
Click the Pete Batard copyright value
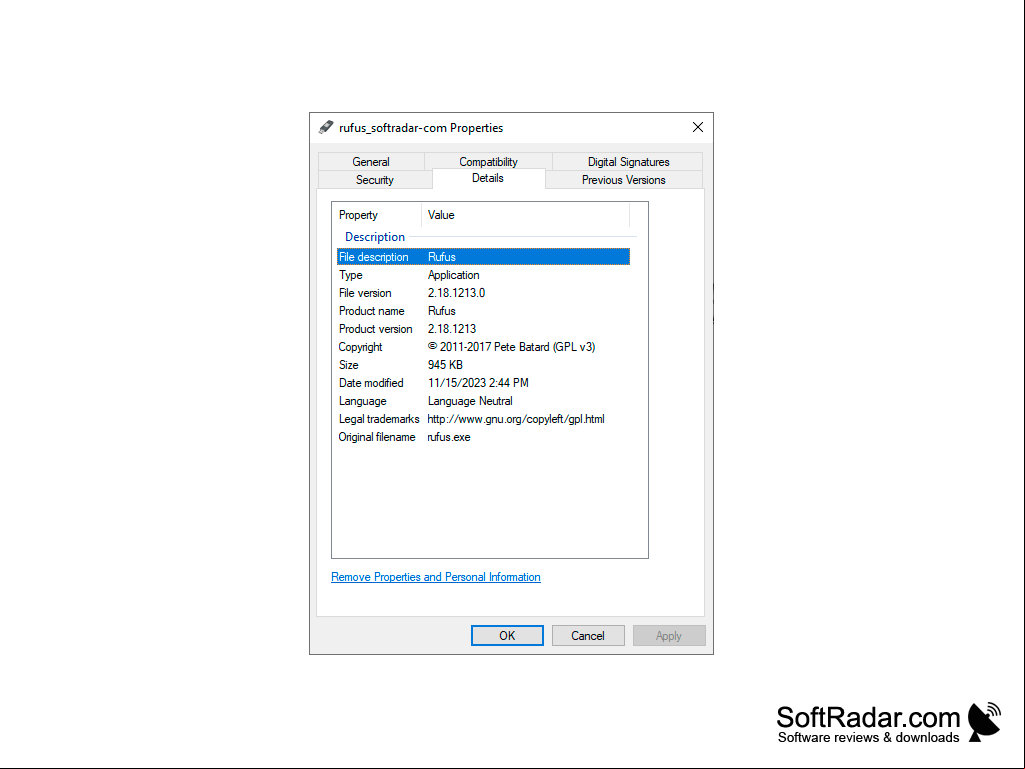pos(511,347)
